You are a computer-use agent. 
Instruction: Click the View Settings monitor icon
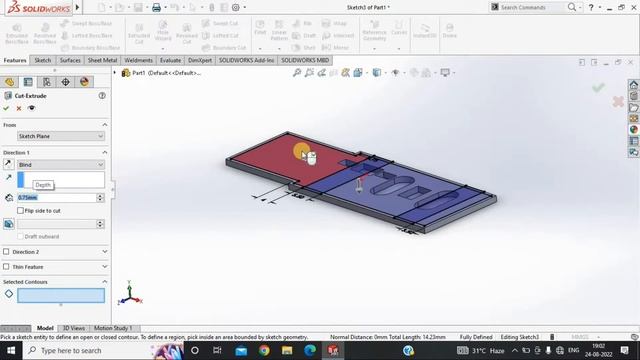coord(445,73)
